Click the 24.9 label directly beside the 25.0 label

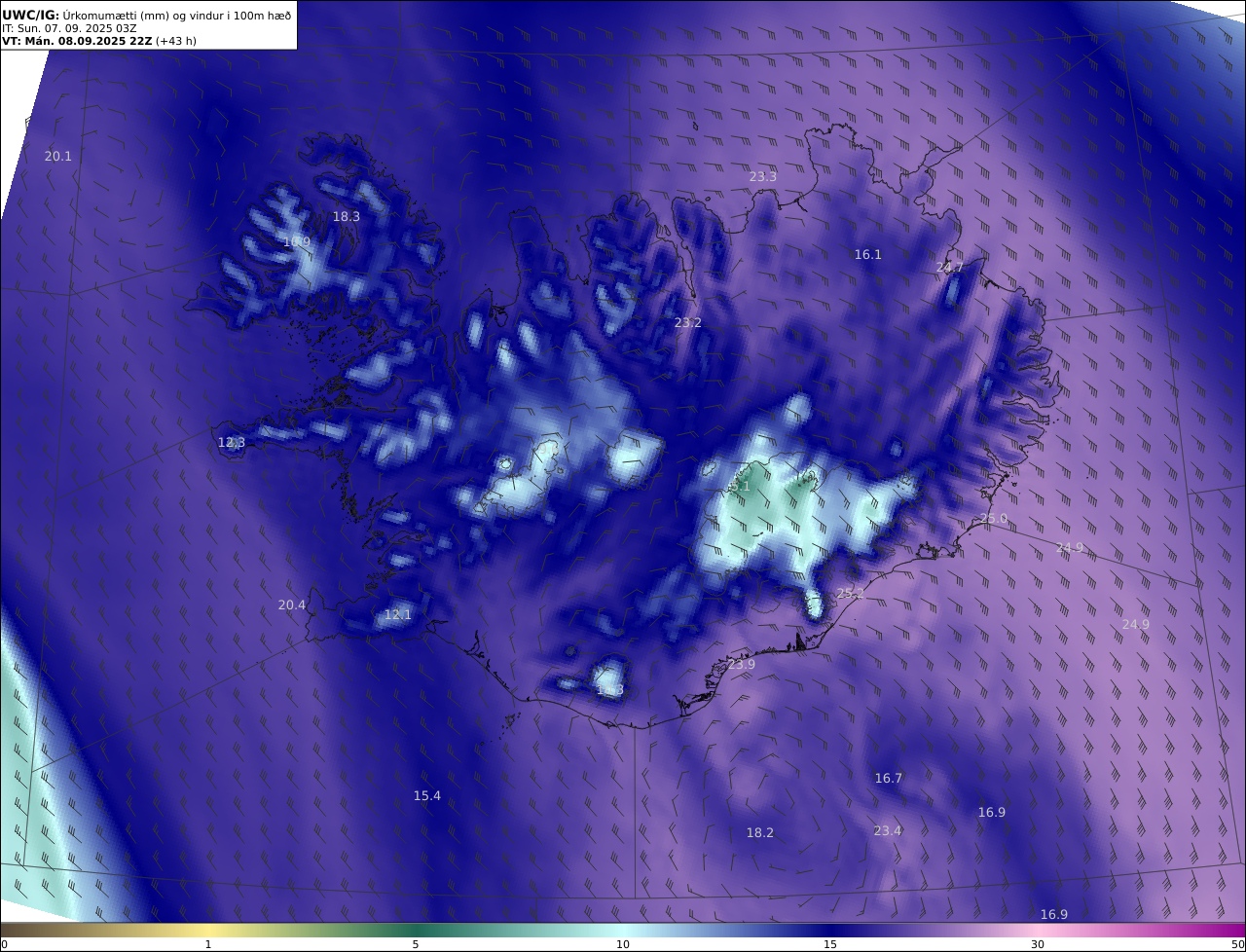[x=1070, y=549]
